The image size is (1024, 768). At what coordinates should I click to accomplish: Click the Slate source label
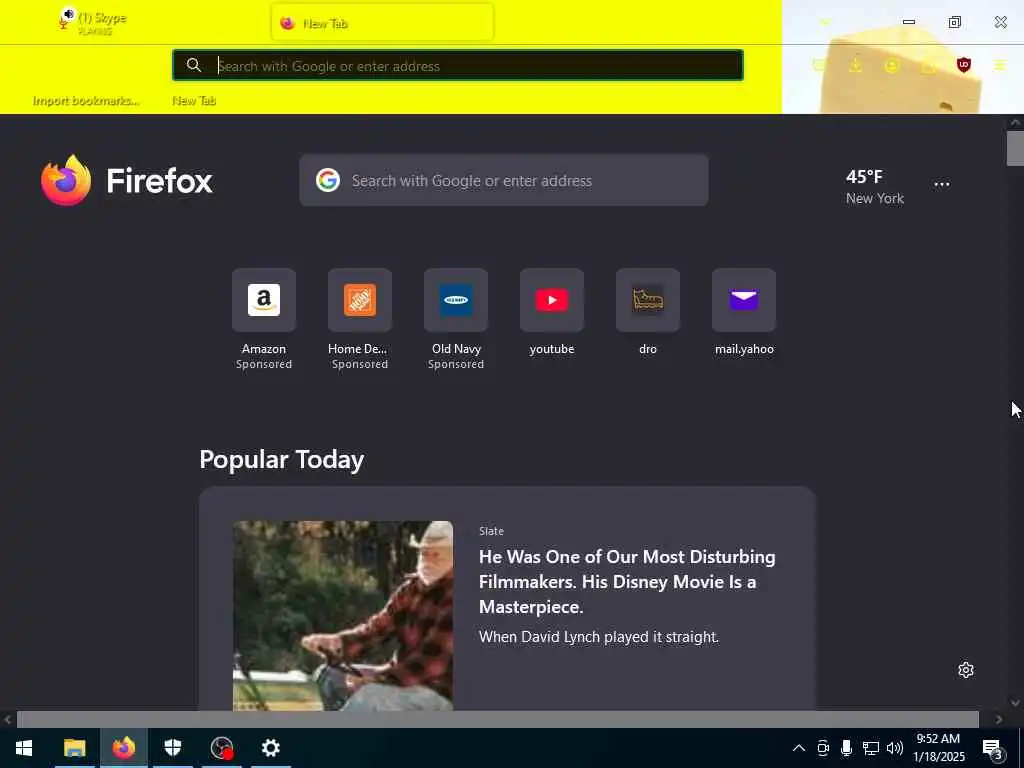(x=491, y=531)
